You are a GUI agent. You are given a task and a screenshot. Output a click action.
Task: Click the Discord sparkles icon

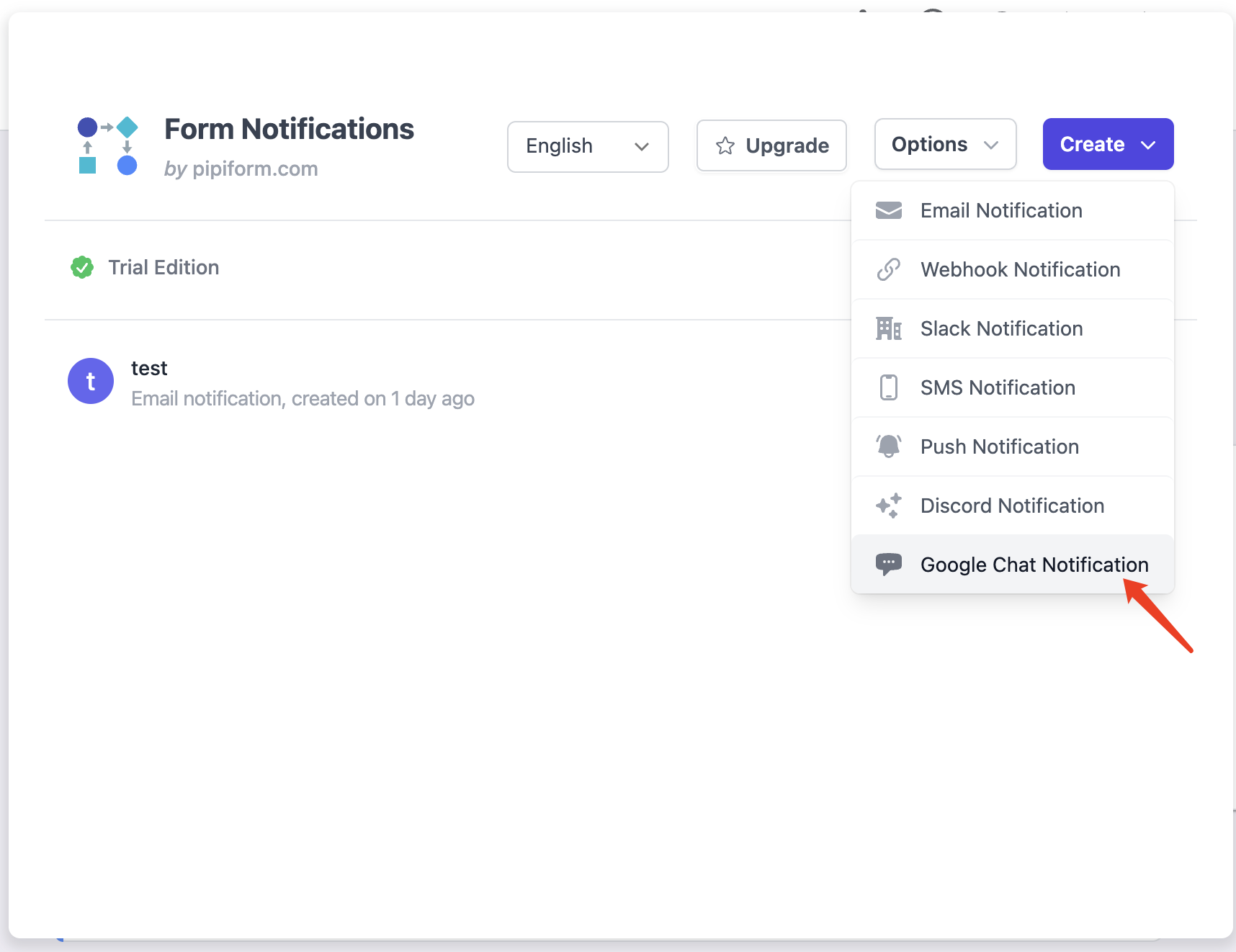pyautogui.click(x=889, y=506)
